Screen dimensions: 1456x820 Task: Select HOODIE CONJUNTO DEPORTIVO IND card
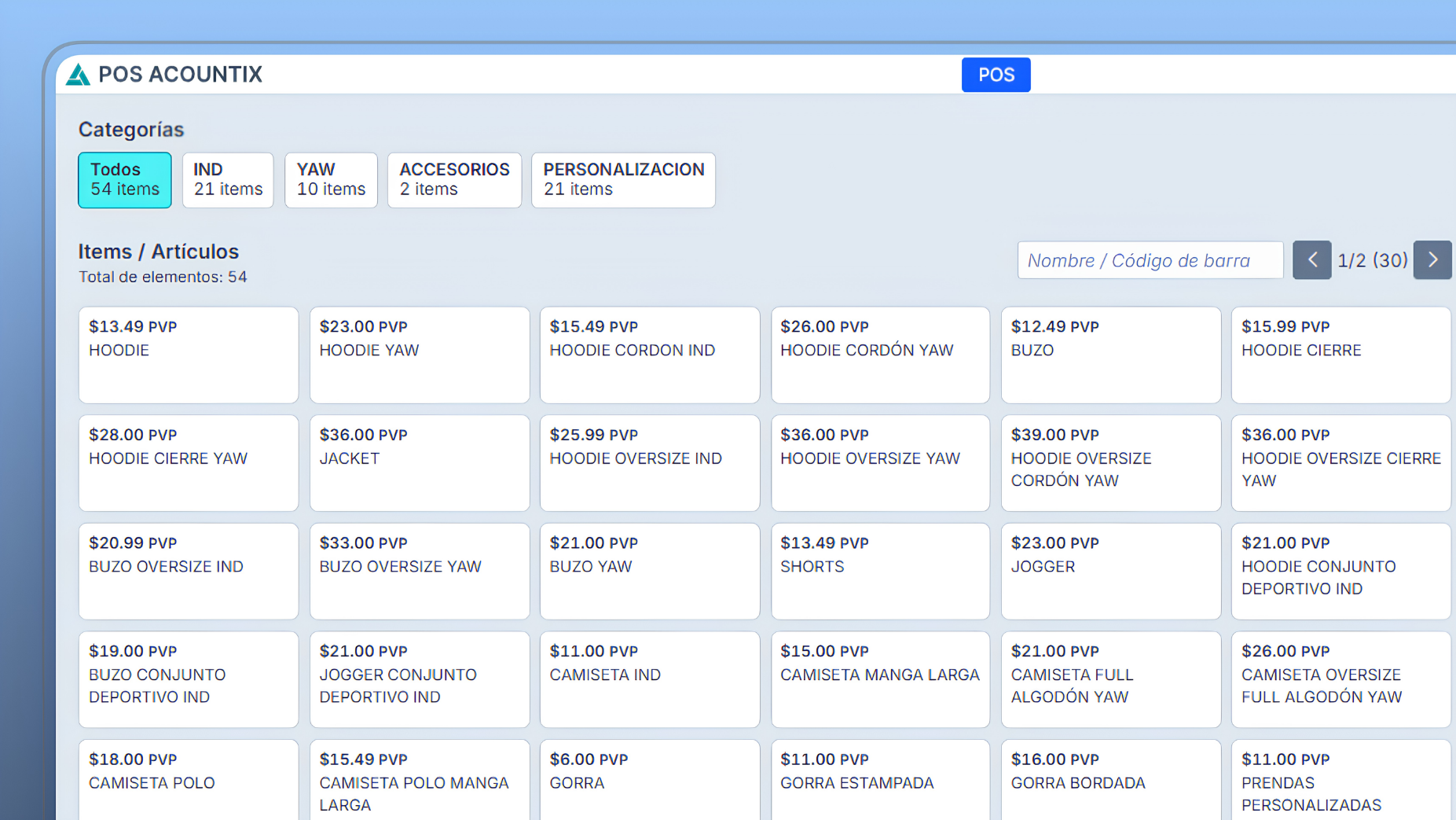[1341, 572]
